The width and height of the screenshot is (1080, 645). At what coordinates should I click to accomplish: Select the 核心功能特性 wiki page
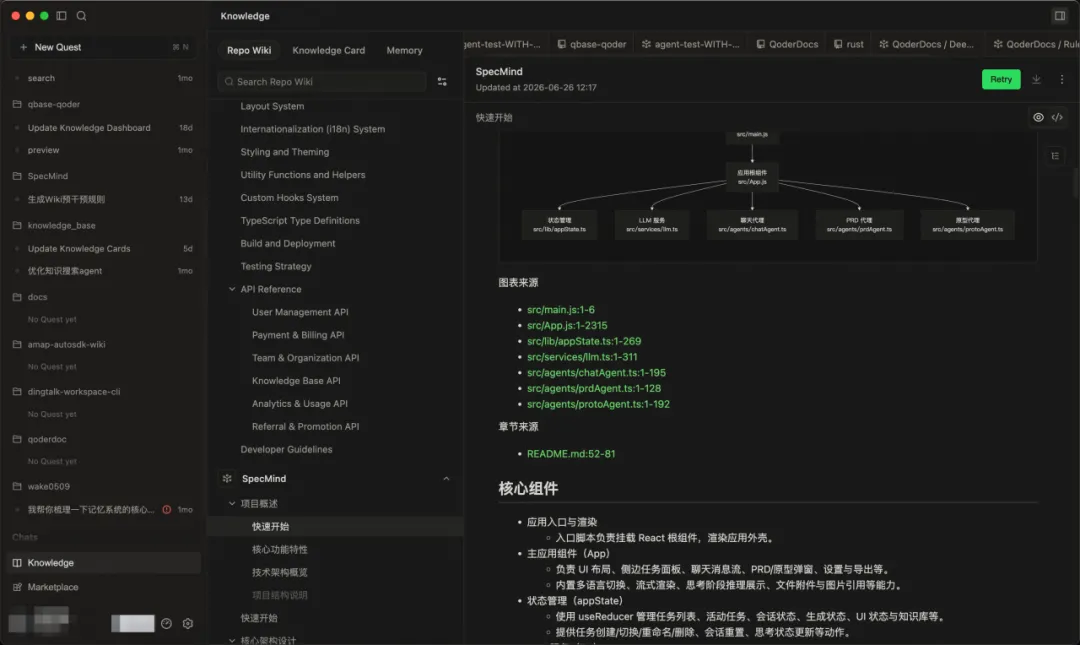click(x=280, y=550)
